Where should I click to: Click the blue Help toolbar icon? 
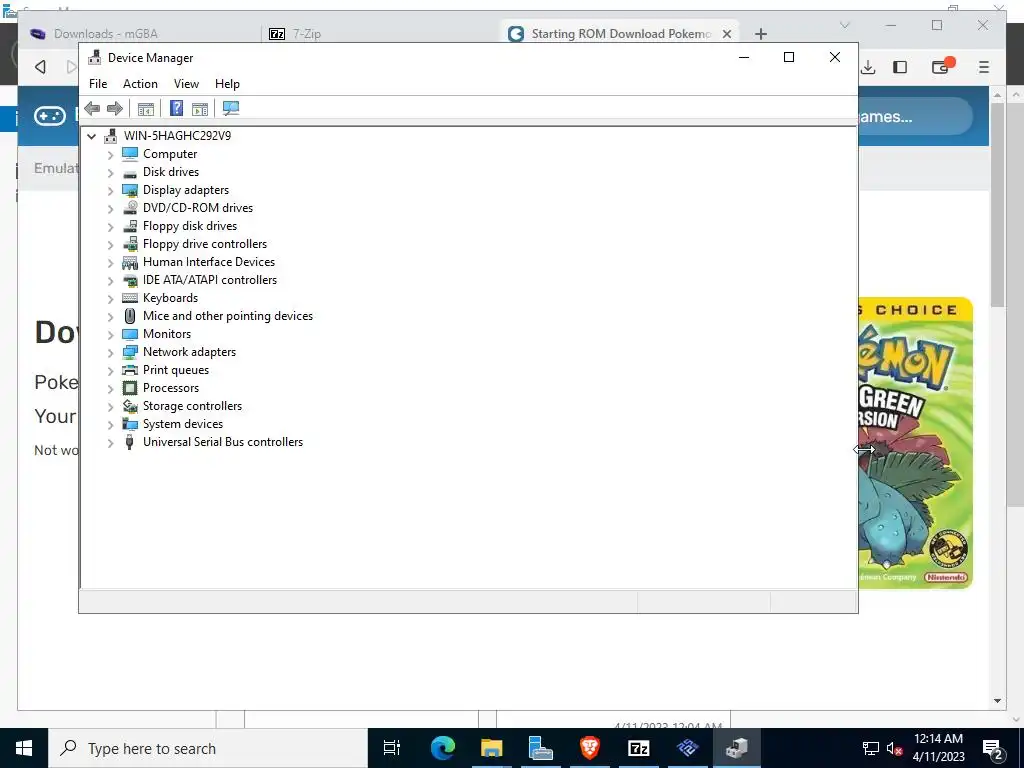pyautogui.click(x=176, y=108)
